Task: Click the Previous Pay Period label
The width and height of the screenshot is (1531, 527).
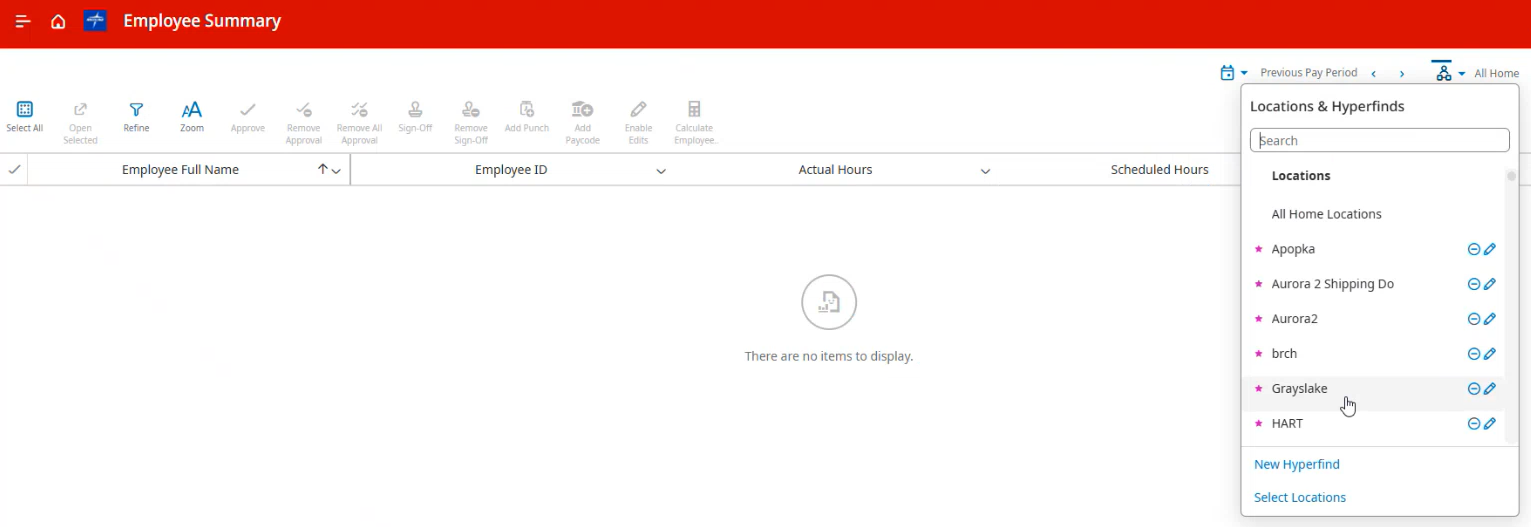Action: click(1308, 73)
